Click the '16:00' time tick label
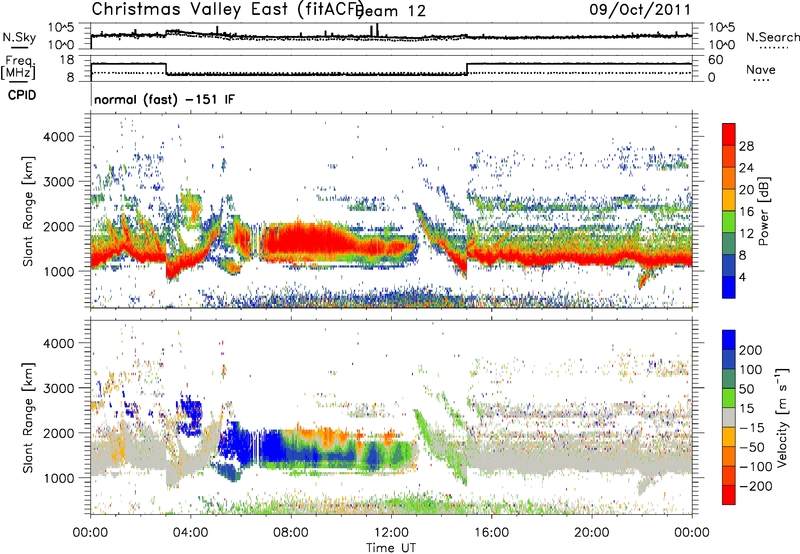Viewport: 800px width, 554px height. point(491,533)
